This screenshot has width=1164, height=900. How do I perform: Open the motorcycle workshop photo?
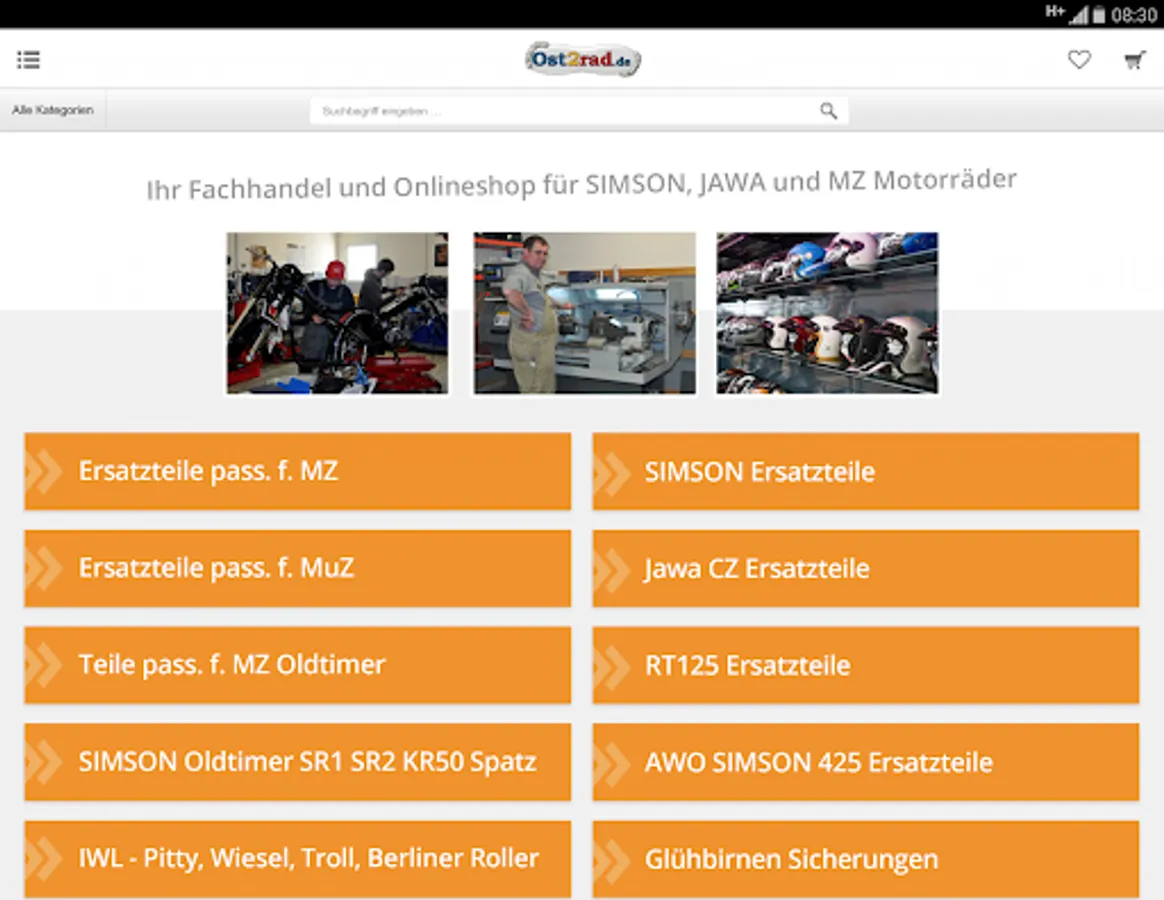pyautogui.click(x=337, y=313)
